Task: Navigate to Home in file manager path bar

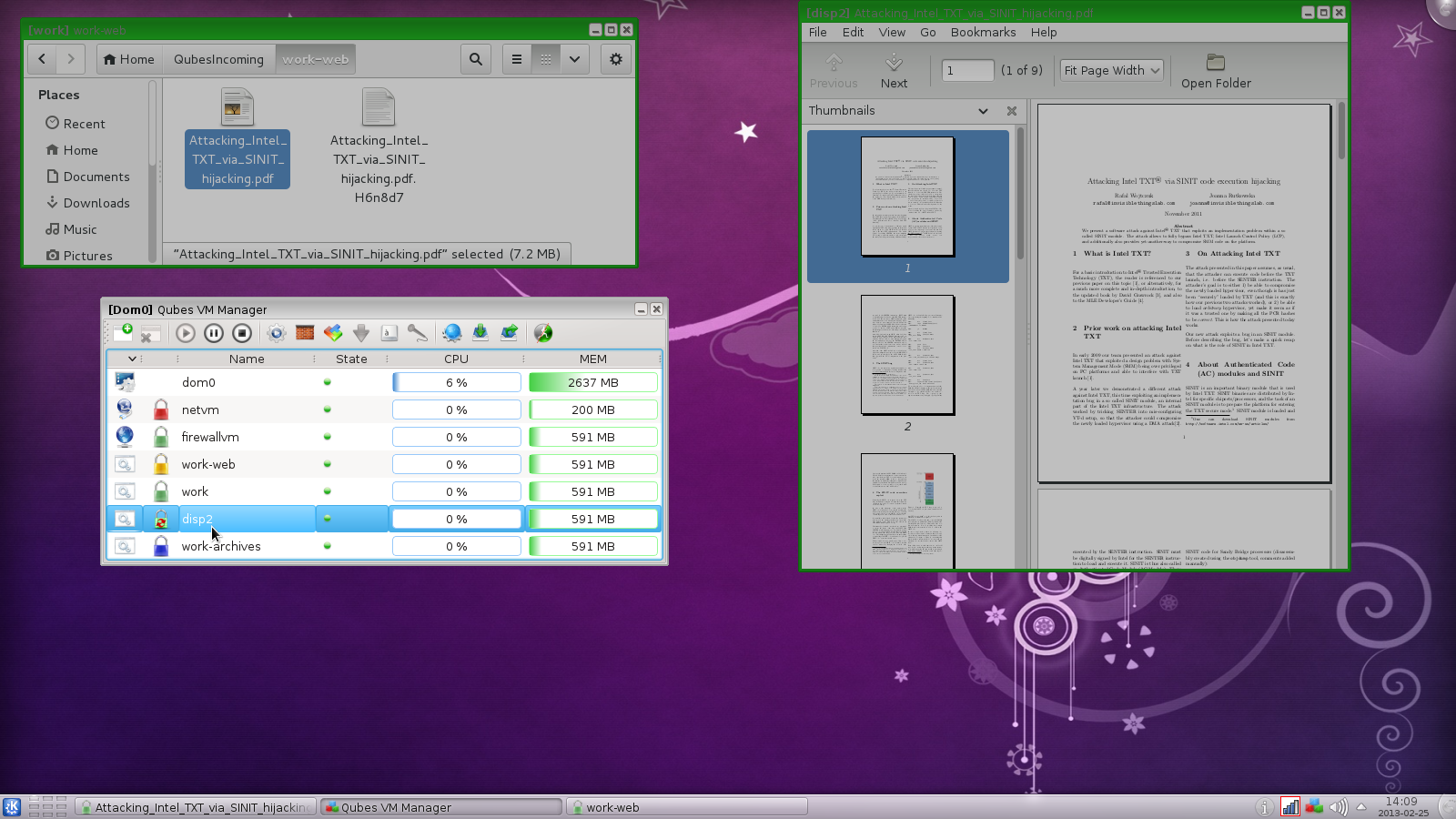Action: [x=129, y=59]
